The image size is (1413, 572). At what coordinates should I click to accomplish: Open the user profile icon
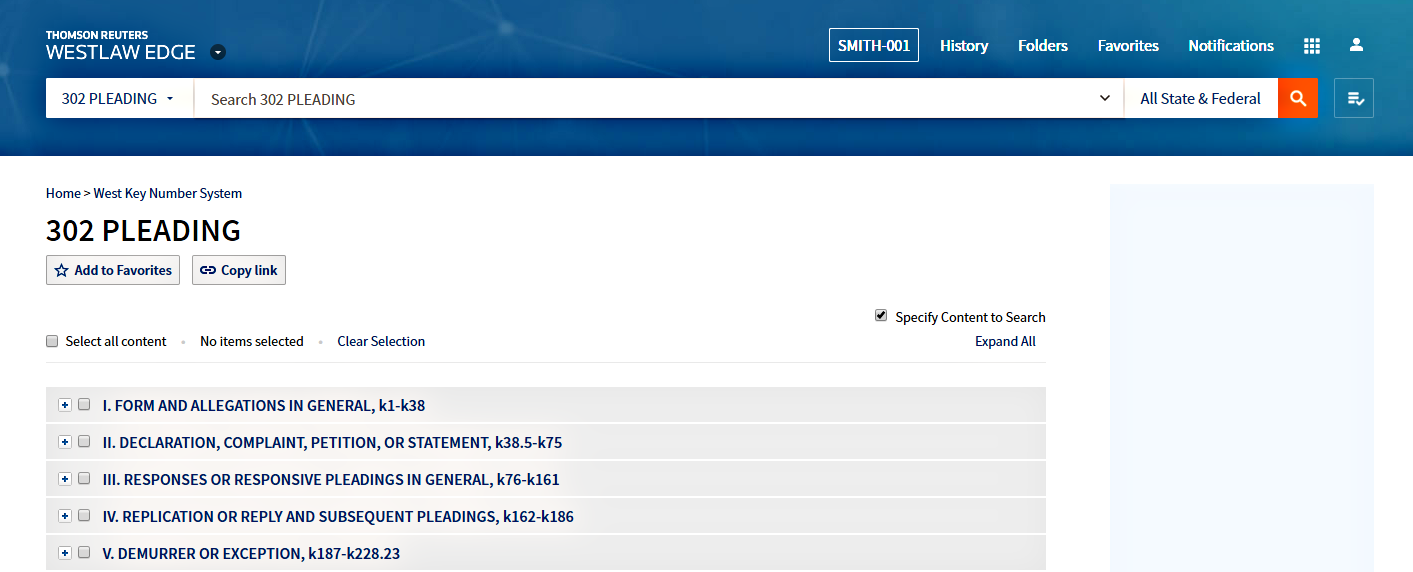[x=1356, y=45]
